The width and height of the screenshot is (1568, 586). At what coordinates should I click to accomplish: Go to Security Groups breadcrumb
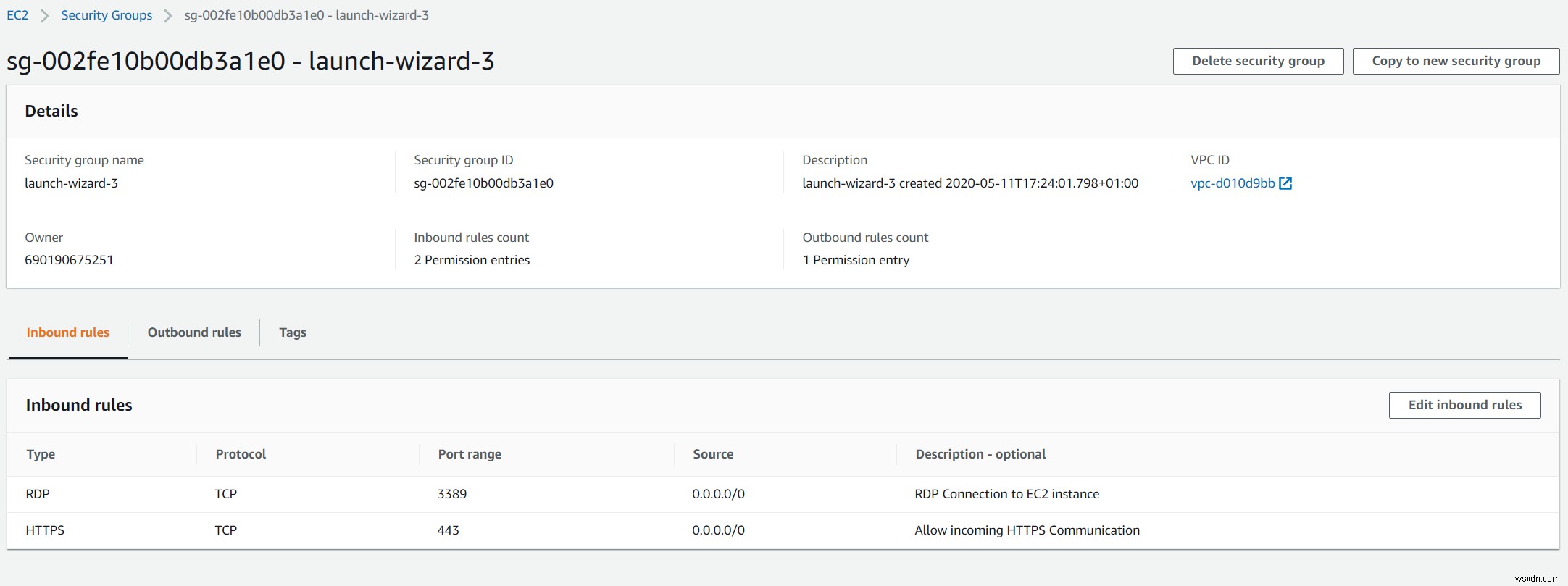(107, 15)
